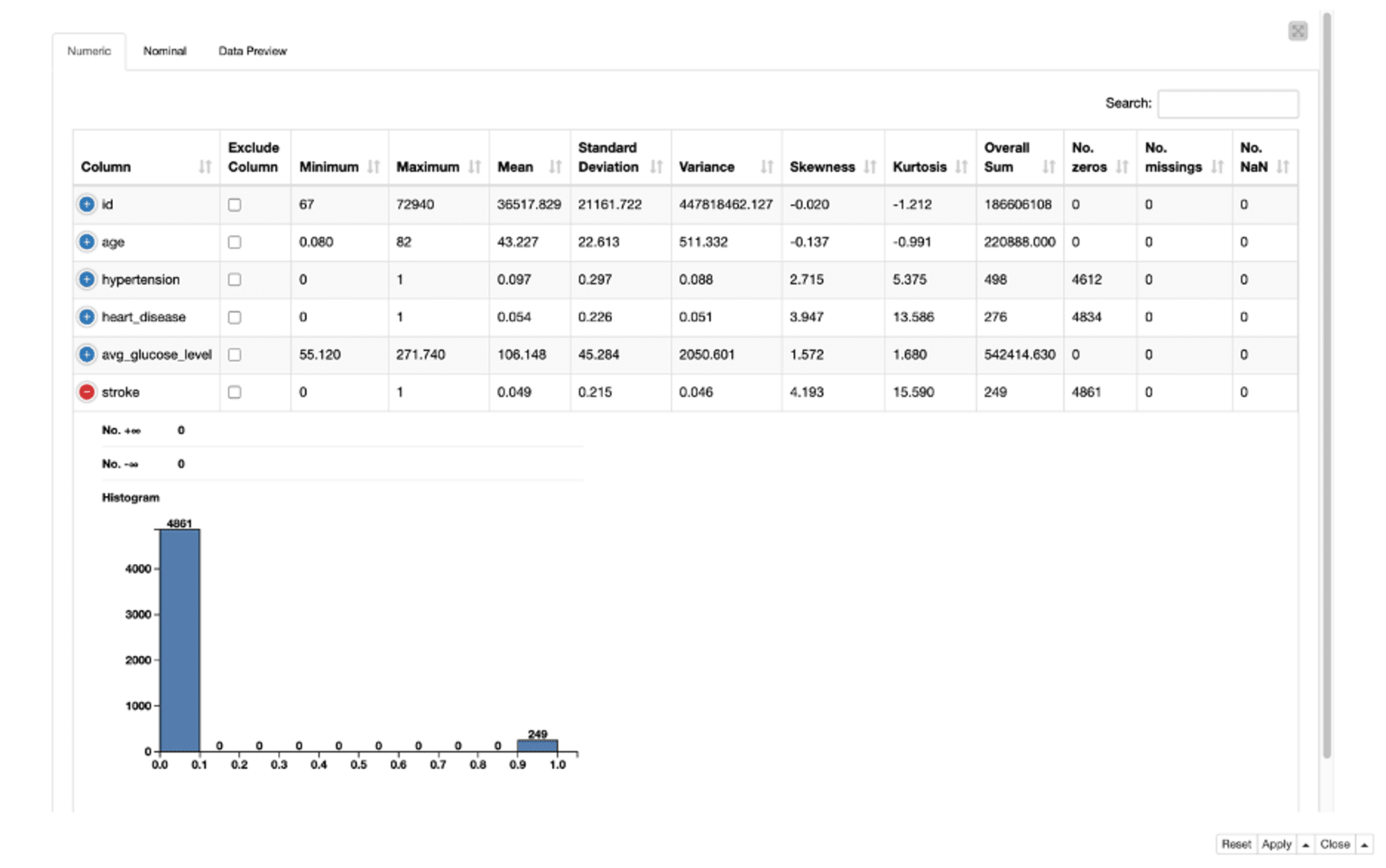Switch to the Nominal tab
The height and width of the screenshot is (868, 1386).
164,51
